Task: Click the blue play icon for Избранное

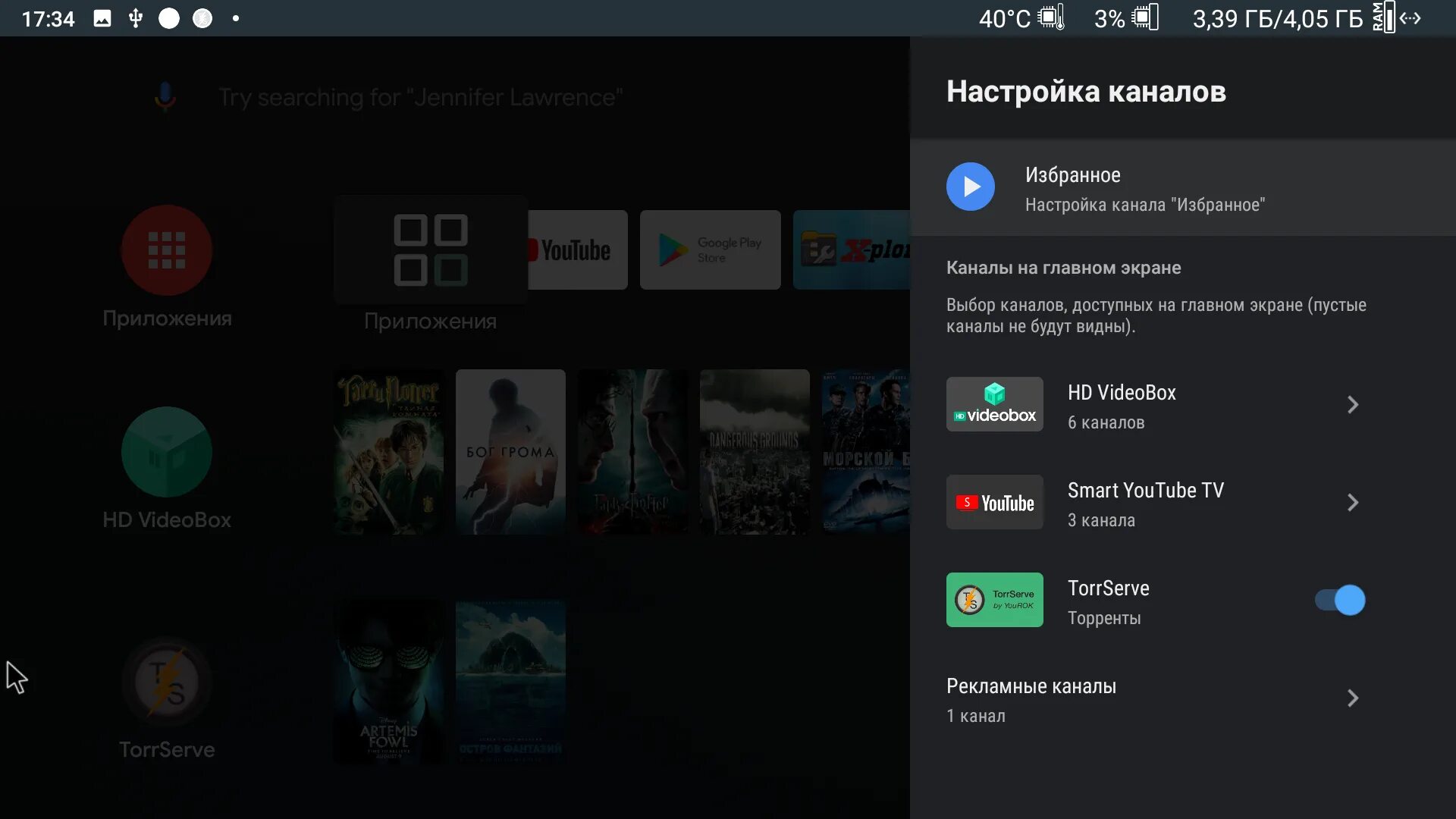Action: coord(970,187)
